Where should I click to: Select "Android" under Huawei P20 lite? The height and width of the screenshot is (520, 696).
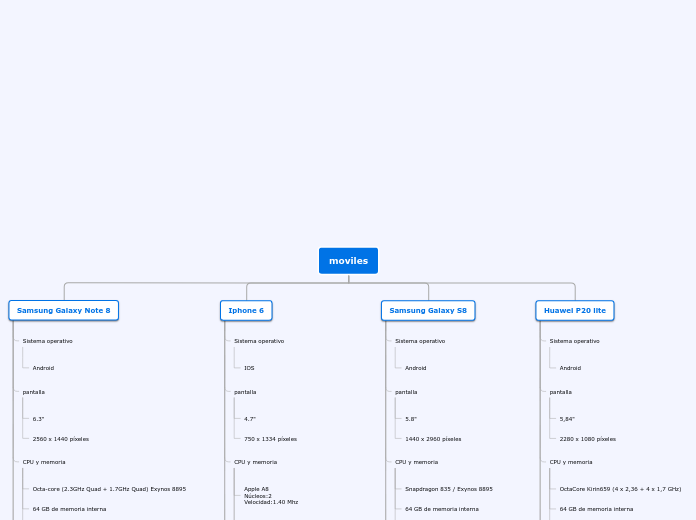coord(570,368)
